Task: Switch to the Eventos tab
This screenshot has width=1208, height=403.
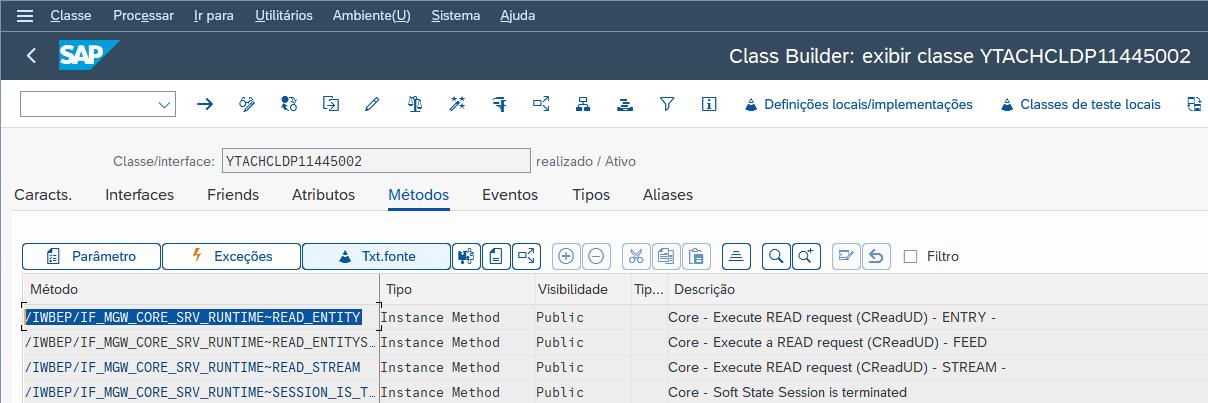Action: [510, 195]
